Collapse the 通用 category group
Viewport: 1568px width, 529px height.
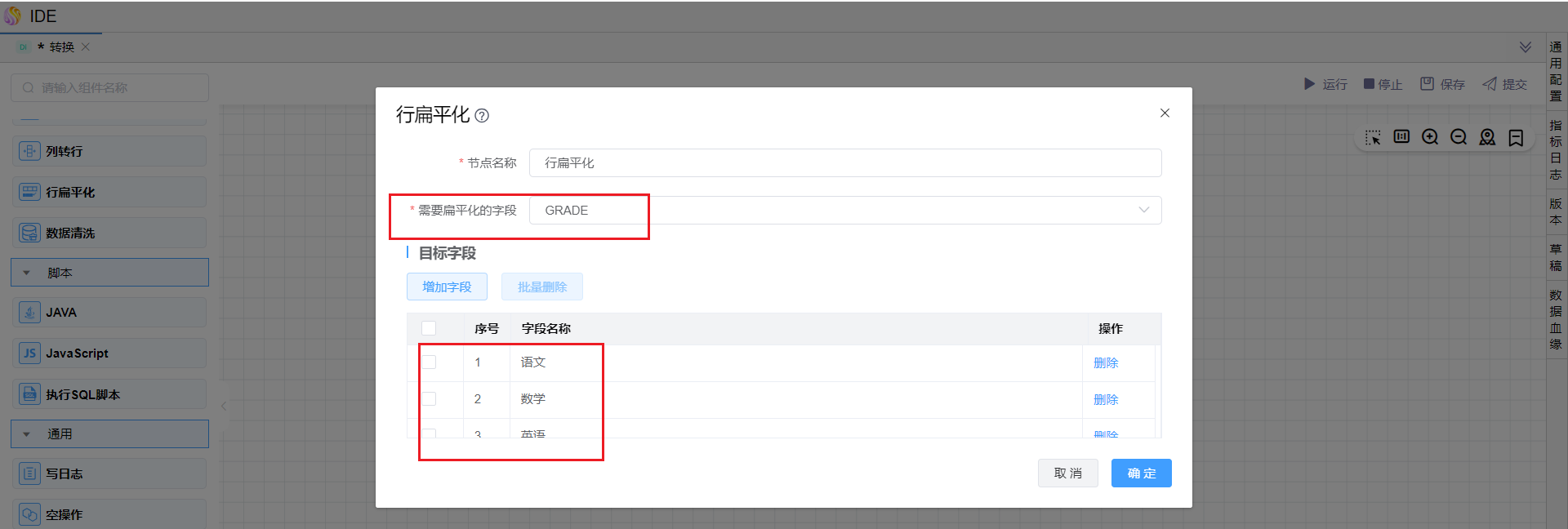click(x=27, y=434)
